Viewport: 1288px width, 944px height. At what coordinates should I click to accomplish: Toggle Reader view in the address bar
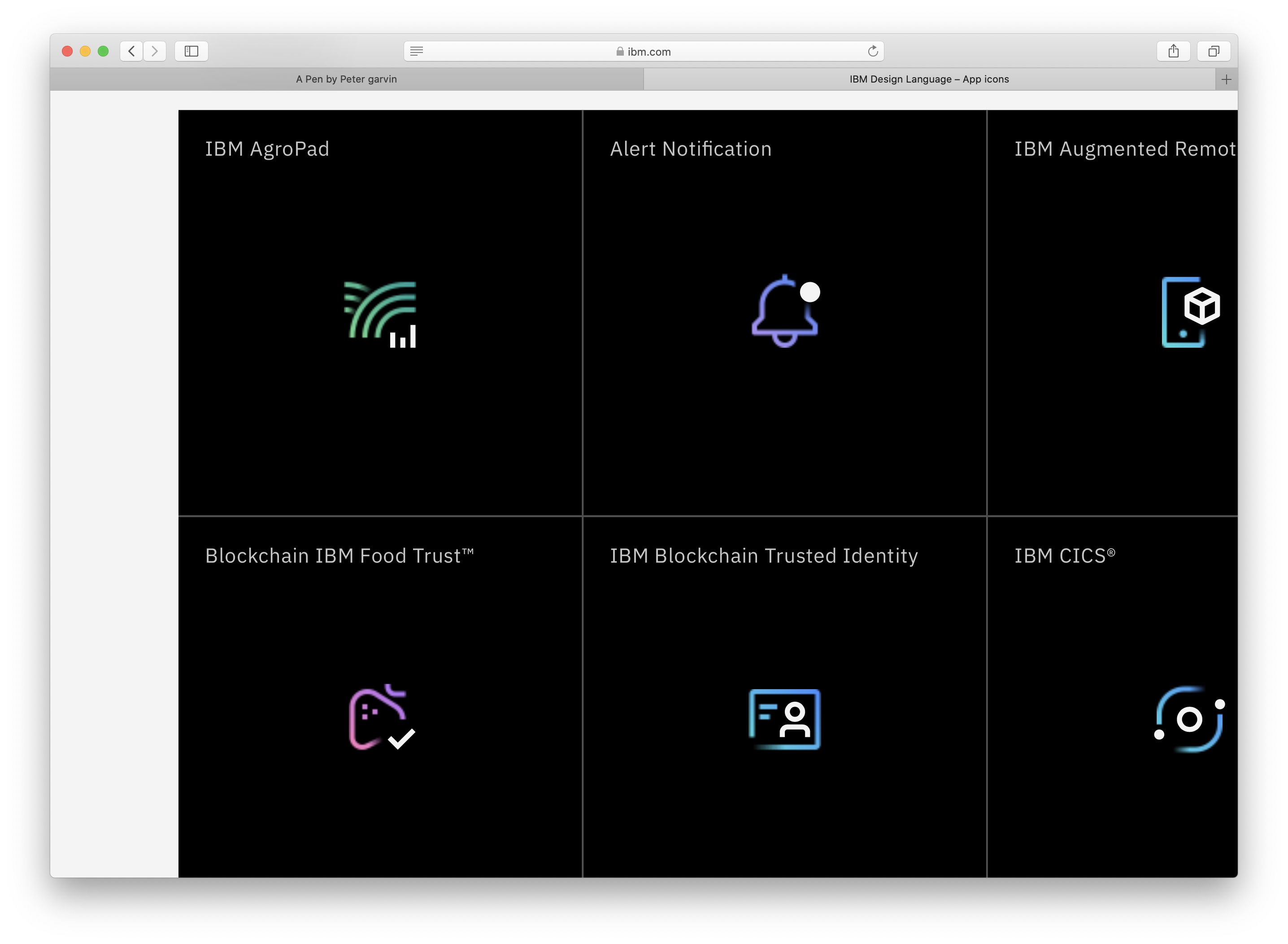coord(416,51)
